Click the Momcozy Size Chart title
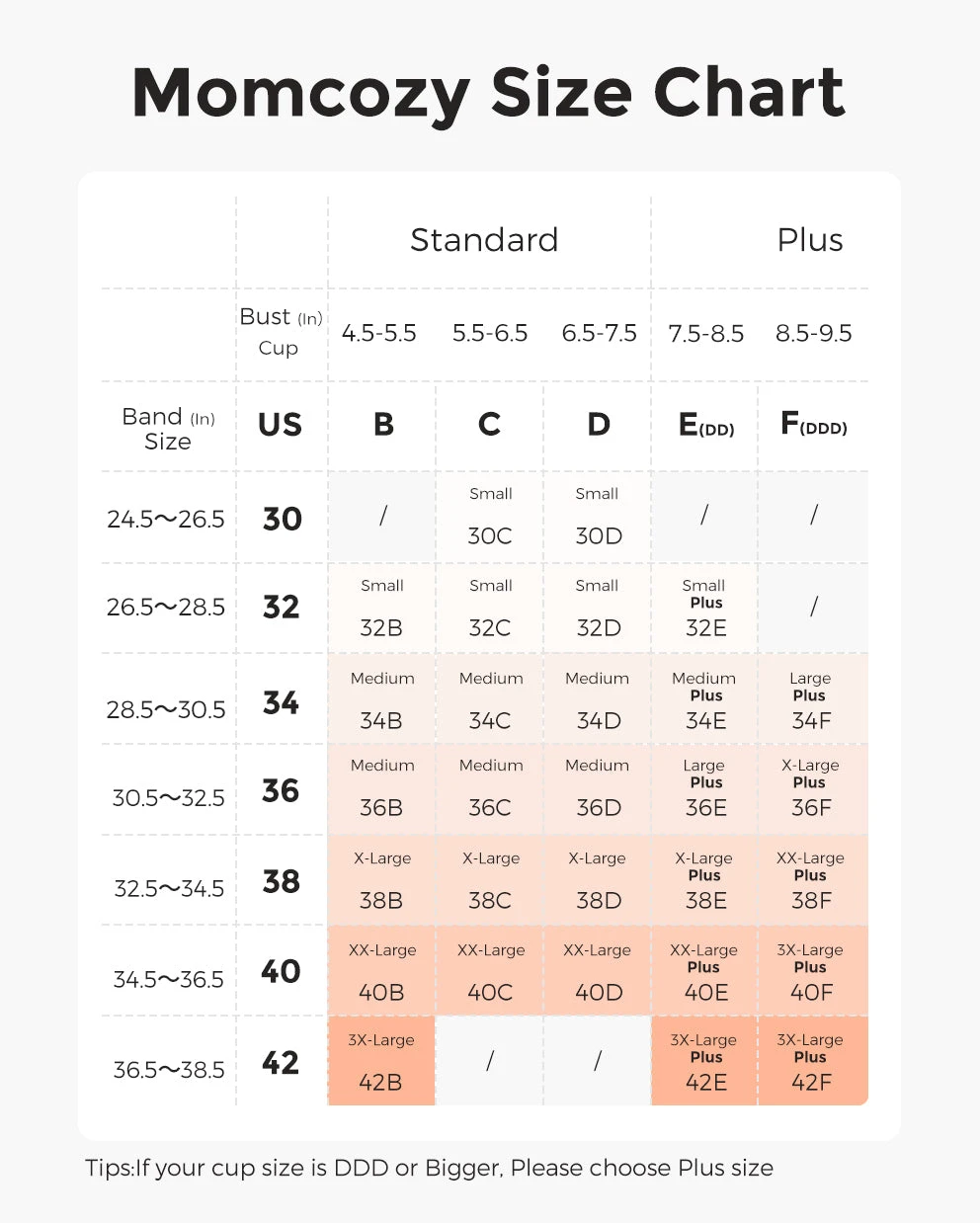The width and height of the screenshot is (980, 1223). 489,93
